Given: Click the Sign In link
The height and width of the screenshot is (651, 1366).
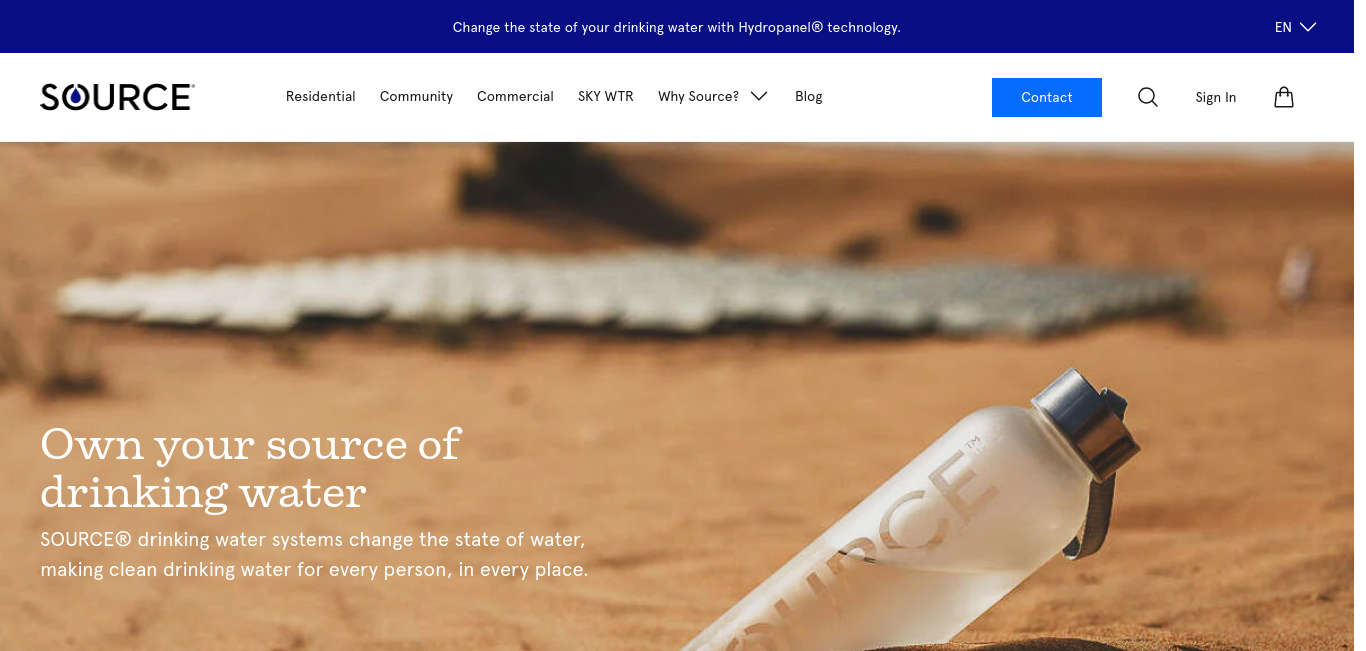Looking at the screenshot, I should [1216, 97].
